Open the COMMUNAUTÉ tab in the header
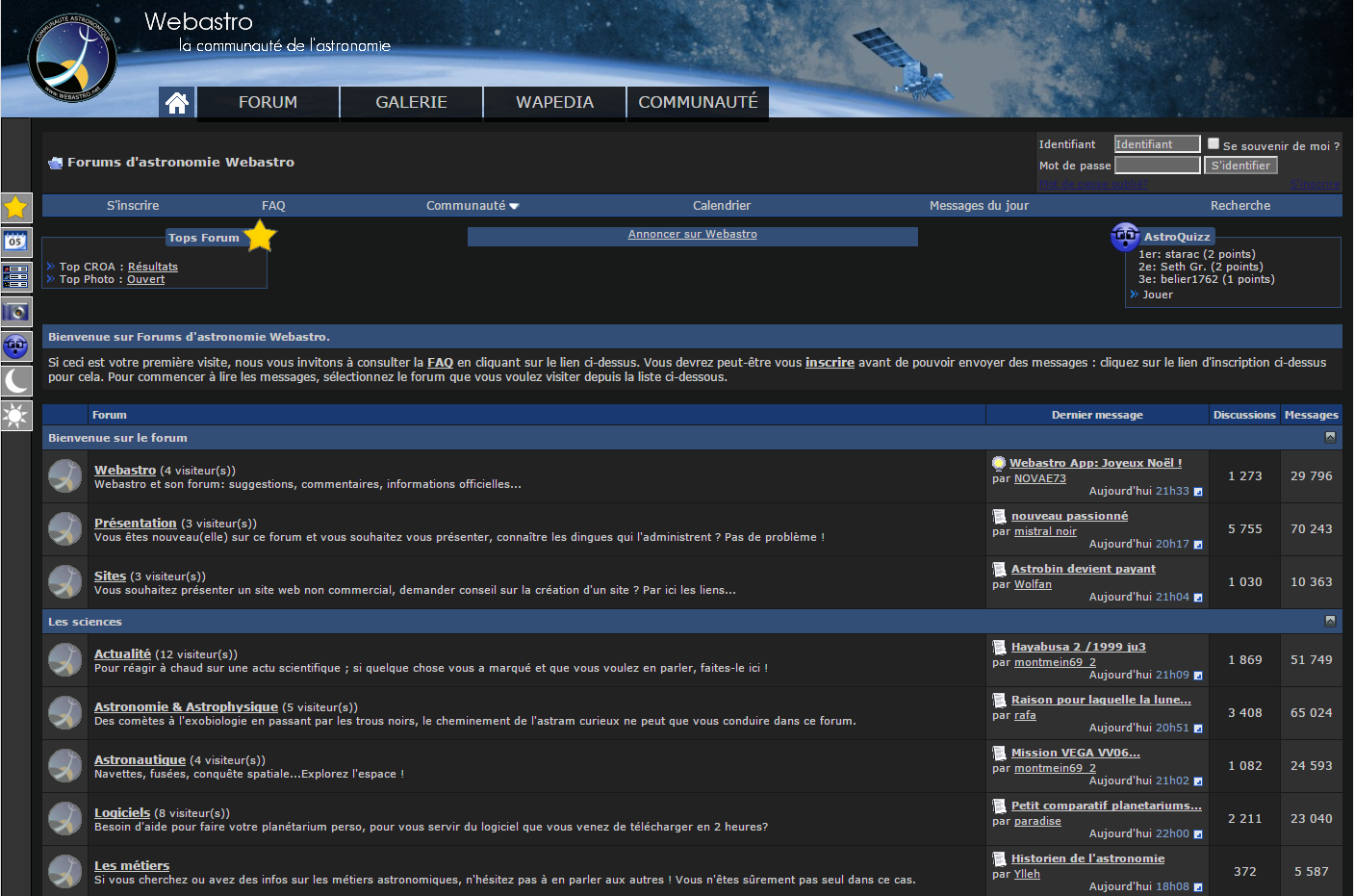1354x896 pixels. pos(698,103)
